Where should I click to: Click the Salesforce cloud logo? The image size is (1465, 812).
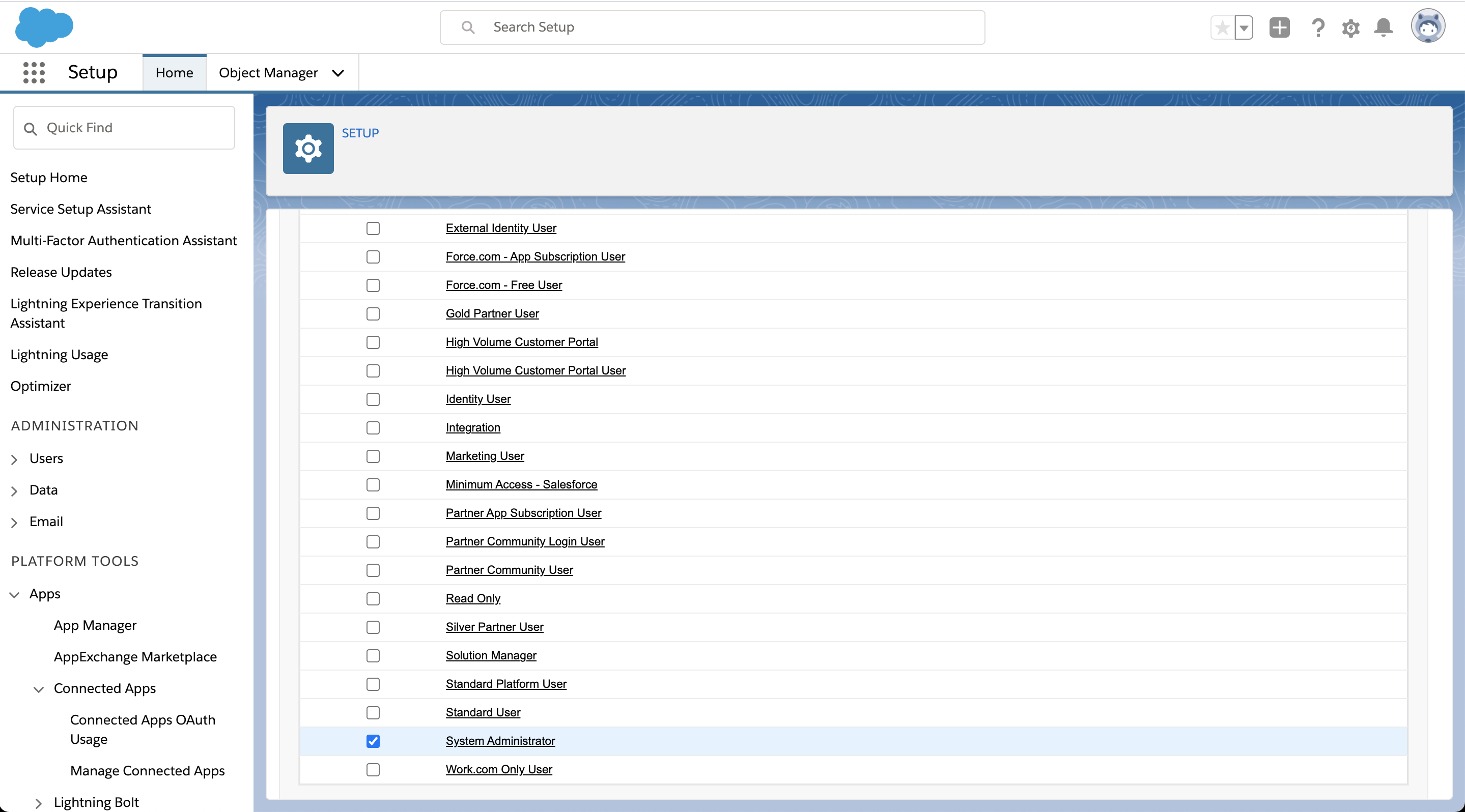[x=44, y=26]
